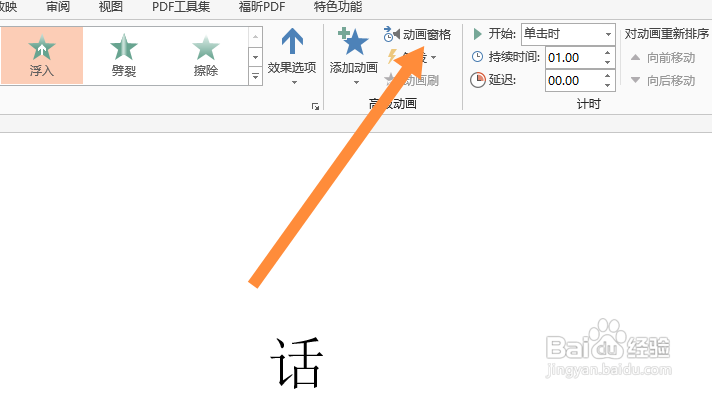
Task: Click 向后移动 move later
Action: click(x=663, y=80)
